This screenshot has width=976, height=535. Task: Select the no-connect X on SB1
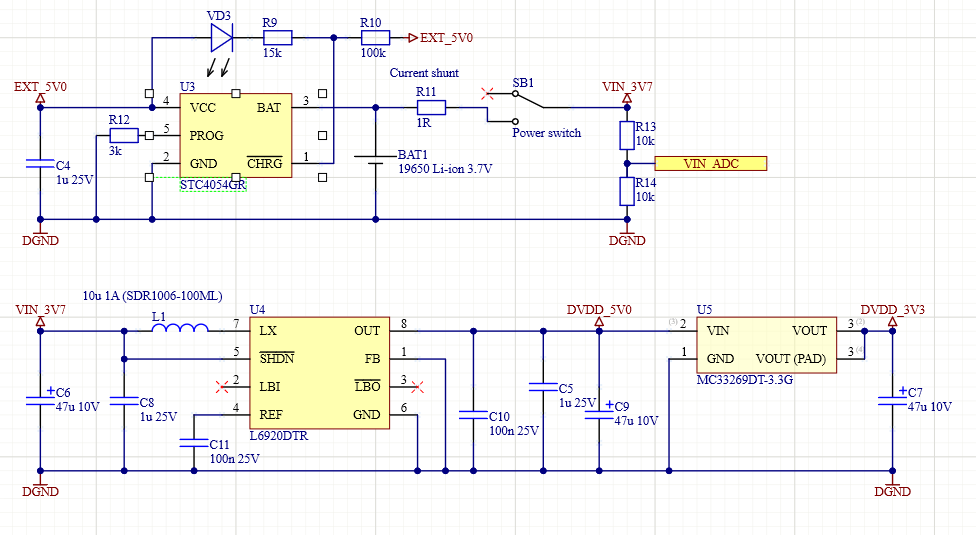pos(488,94)
